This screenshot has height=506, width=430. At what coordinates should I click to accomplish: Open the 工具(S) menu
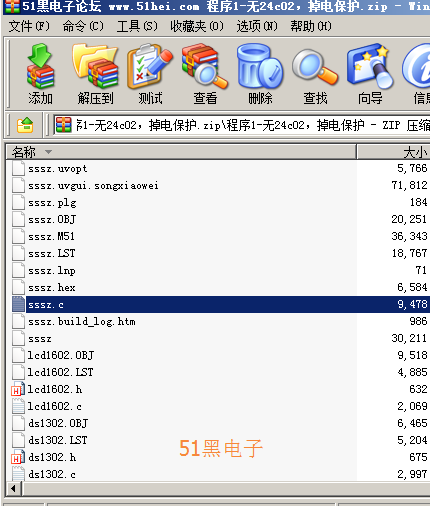coord(137,26)
